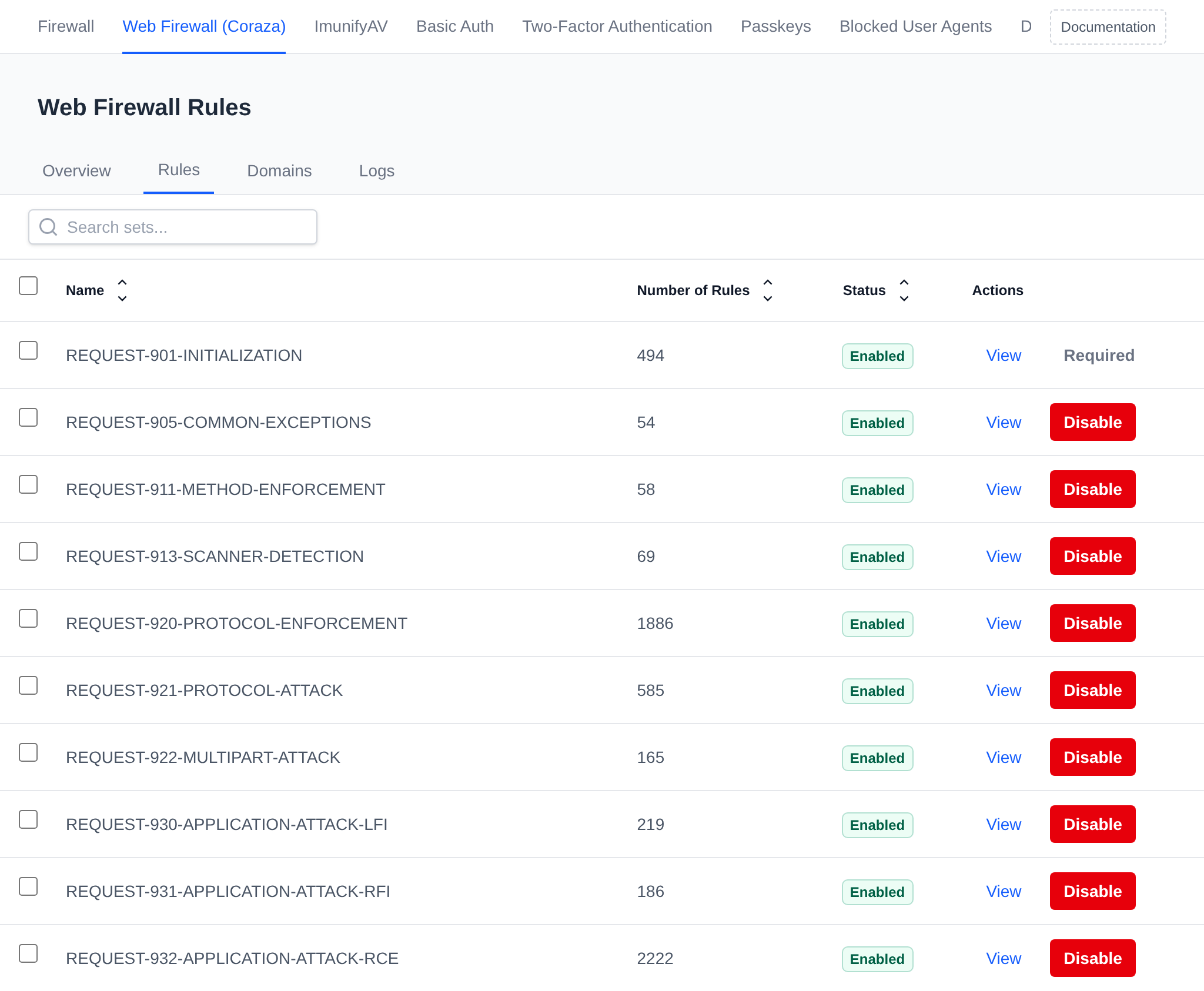
Task: Click the rule count 1886
Action: (x=655, y=624)
